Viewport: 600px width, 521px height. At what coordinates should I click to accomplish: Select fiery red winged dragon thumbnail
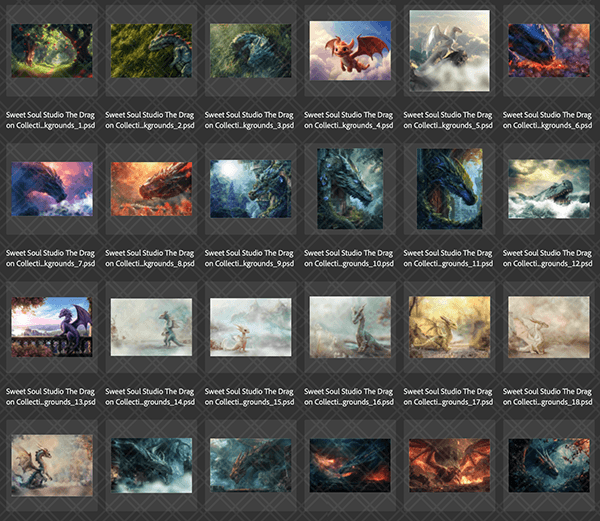[x=450, y=466]
